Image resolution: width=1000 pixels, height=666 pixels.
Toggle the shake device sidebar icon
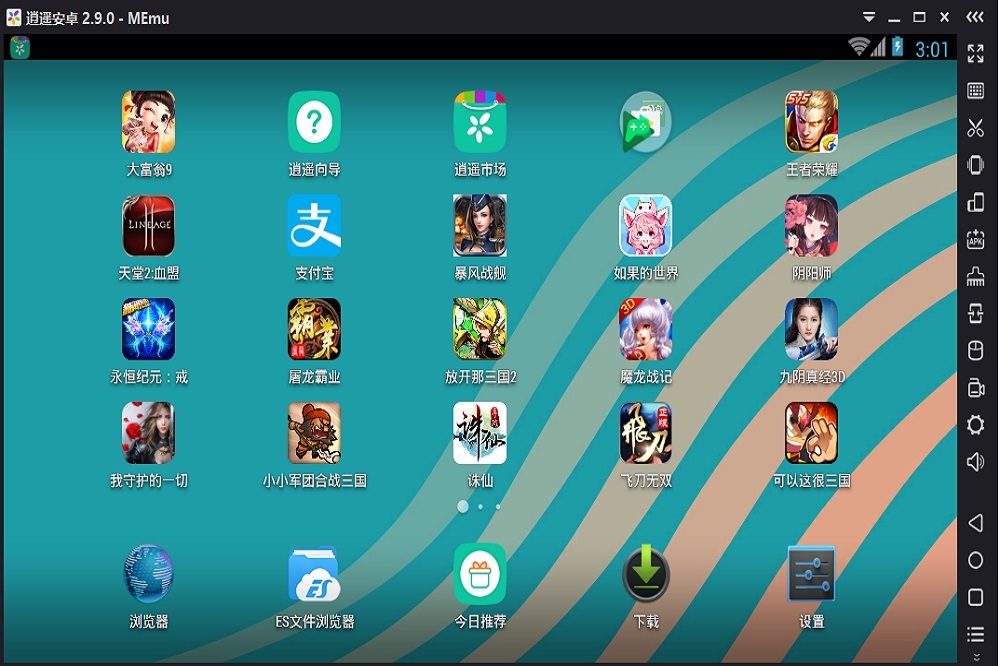coord(975,165)
